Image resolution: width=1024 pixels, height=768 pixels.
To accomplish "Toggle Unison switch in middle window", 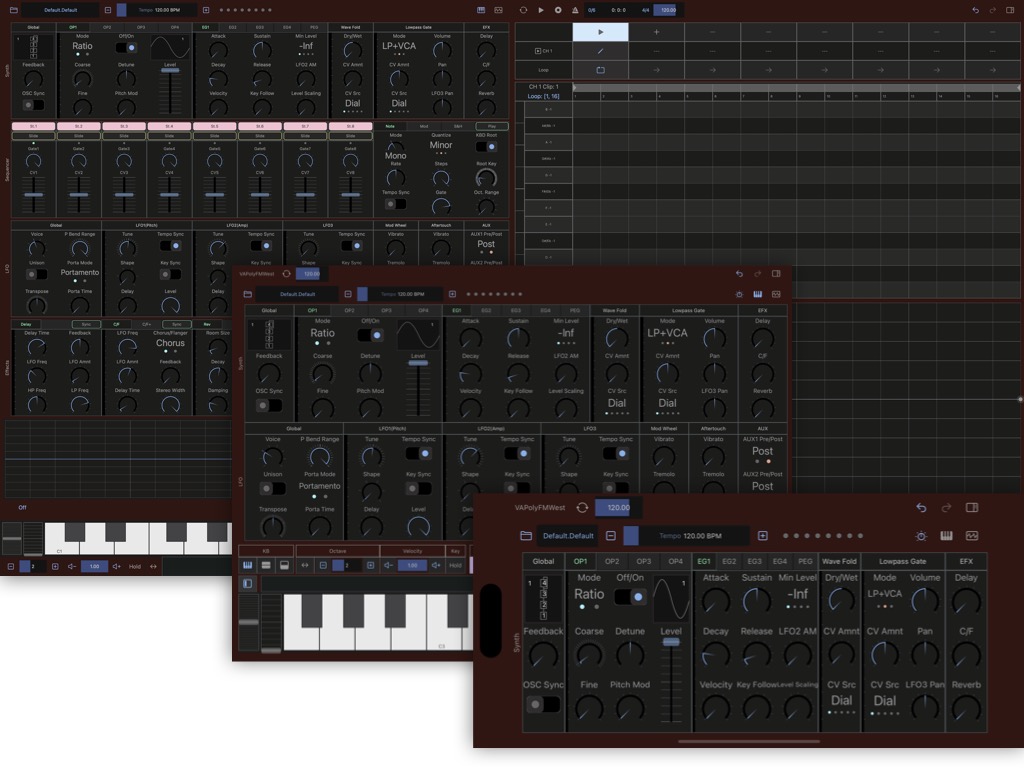I will coord(272,488).
